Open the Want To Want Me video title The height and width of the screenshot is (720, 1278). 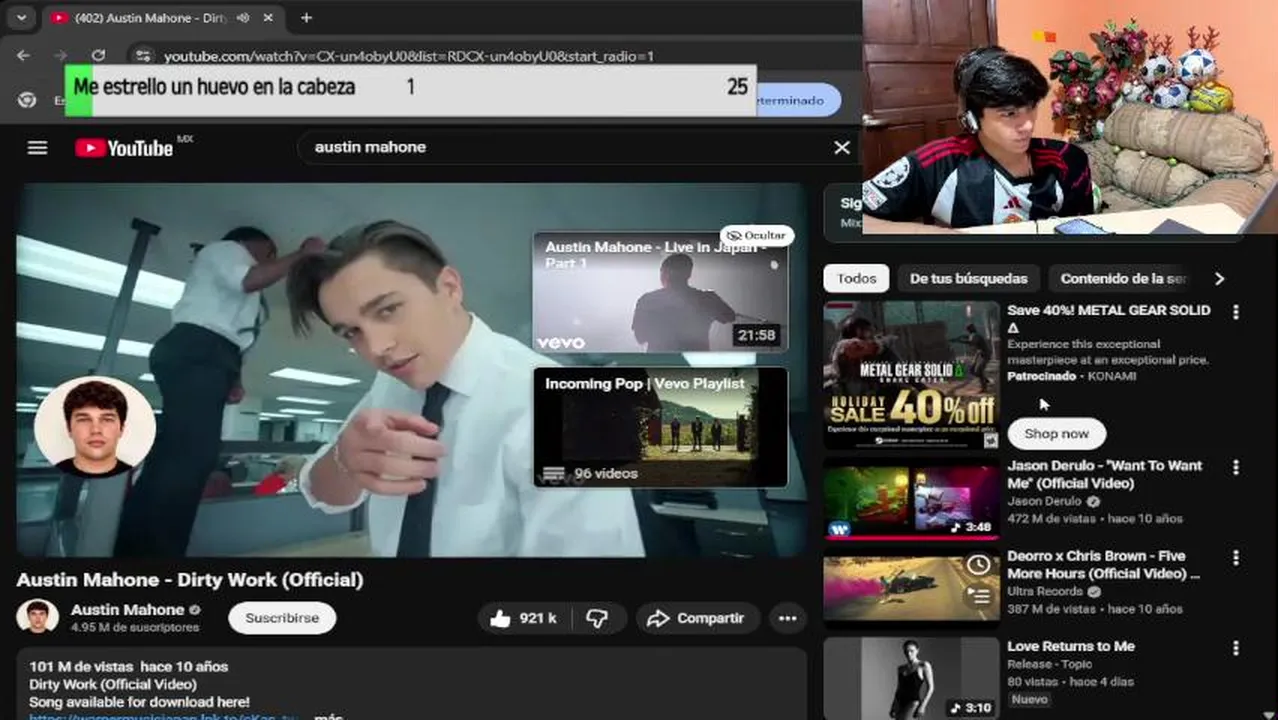pyautogui.click(x=1104, y=474)
